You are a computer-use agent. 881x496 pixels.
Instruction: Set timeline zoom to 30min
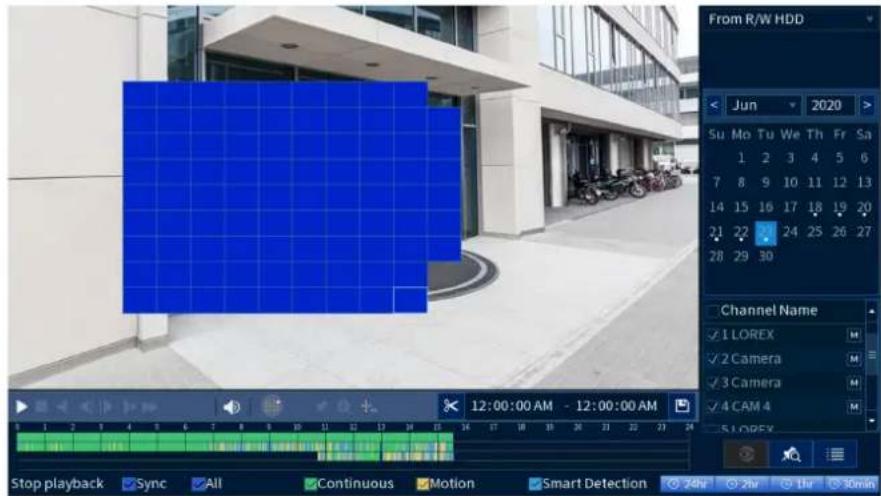coord(852,484)
